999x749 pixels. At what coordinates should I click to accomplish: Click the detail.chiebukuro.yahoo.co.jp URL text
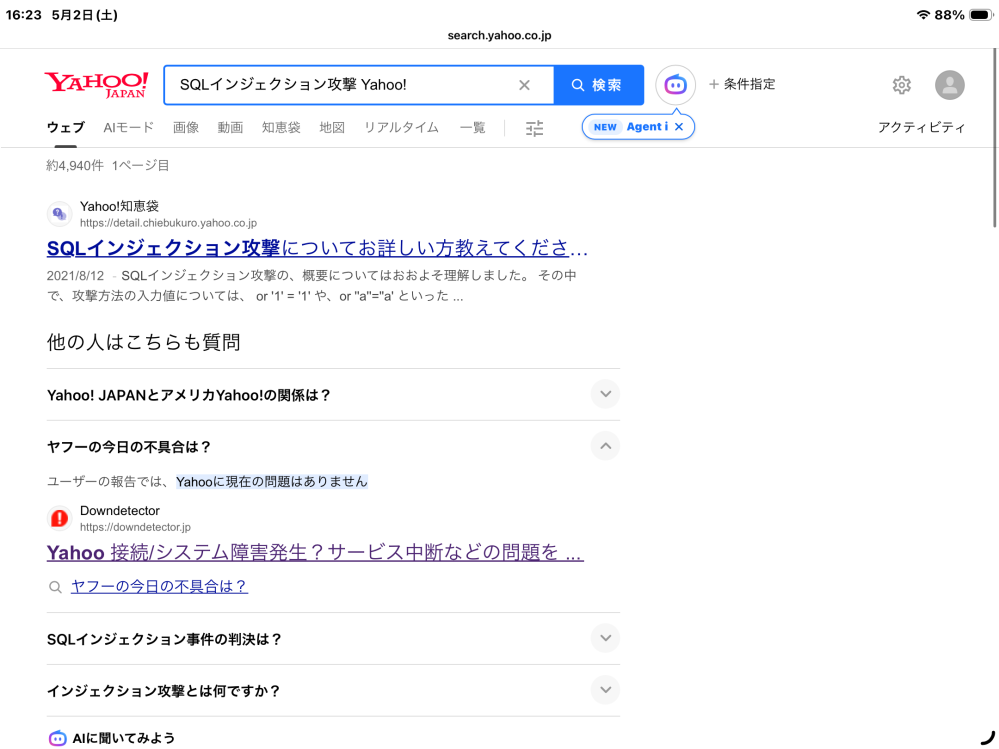[168, 223]
